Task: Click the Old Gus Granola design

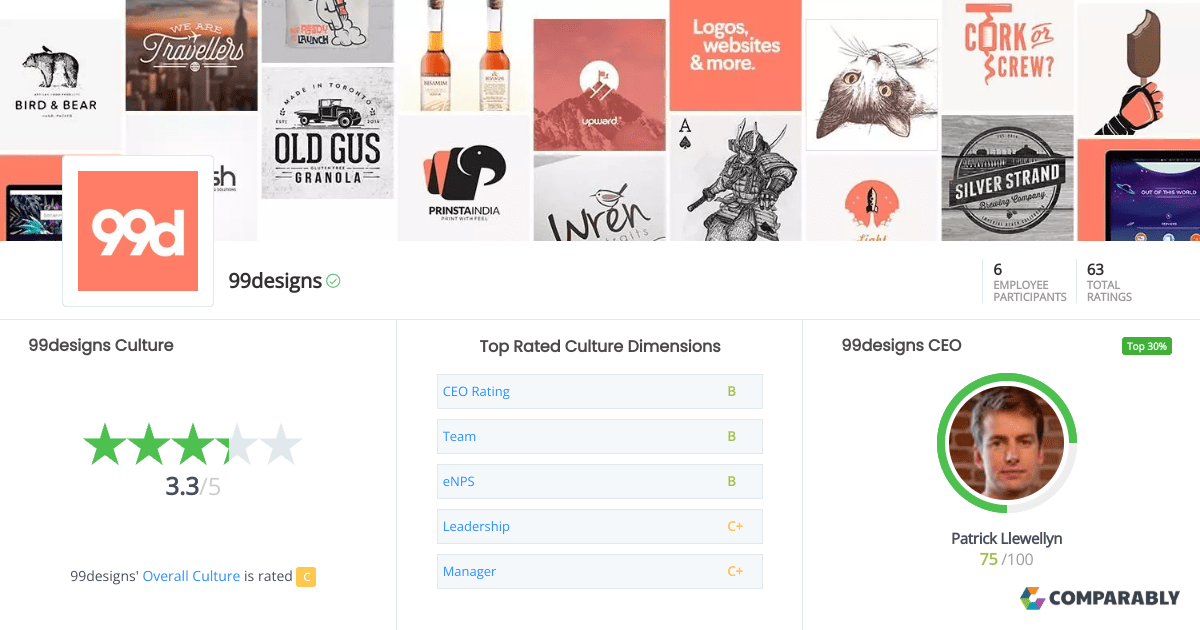Action: (x=327, y=133)
